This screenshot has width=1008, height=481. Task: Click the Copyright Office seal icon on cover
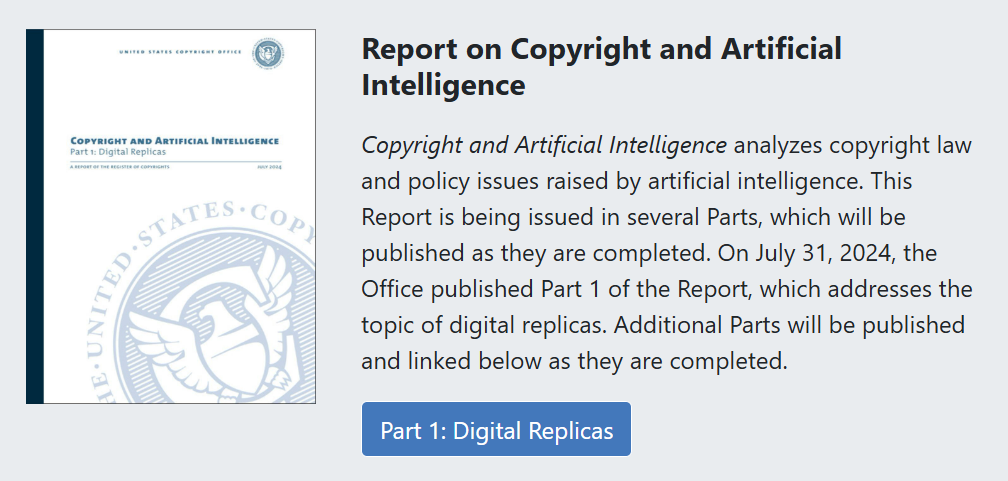(x=269, y=53)
